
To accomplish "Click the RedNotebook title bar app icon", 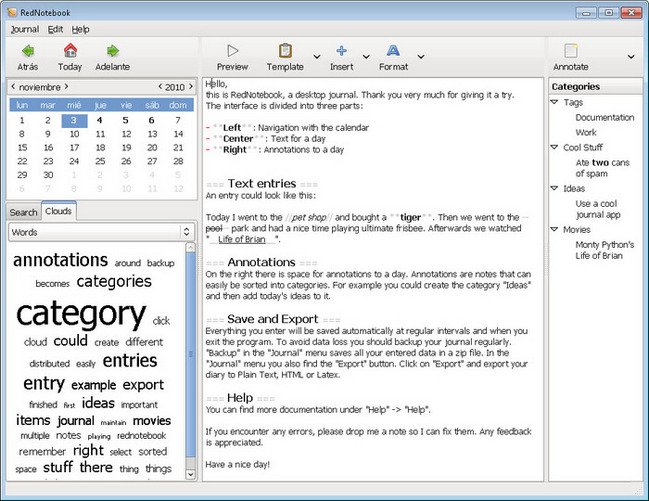I will [12, 12].
